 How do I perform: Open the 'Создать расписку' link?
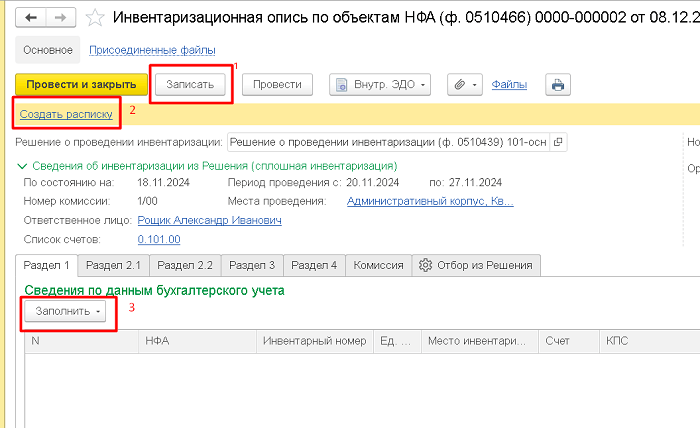(x=66, y=115)
